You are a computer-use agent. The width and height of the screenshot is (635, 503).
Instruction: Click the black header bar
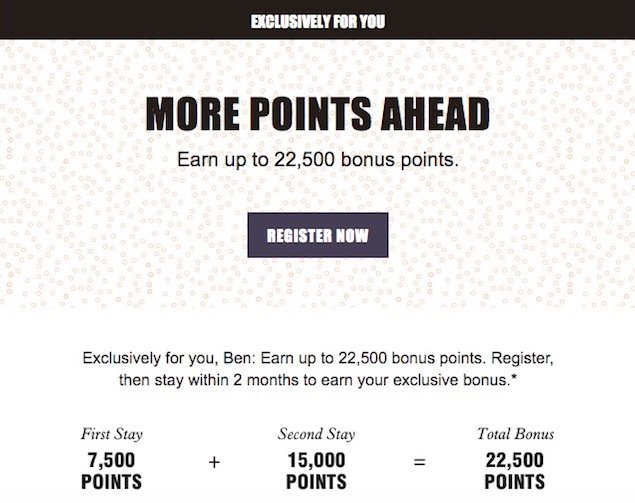click(318, 19)
